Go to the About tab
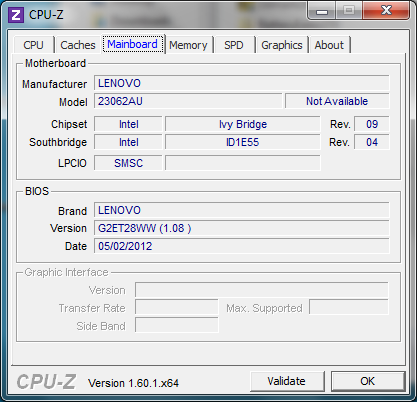The height and width of the screenshot is (402, 417). point(329,45)
